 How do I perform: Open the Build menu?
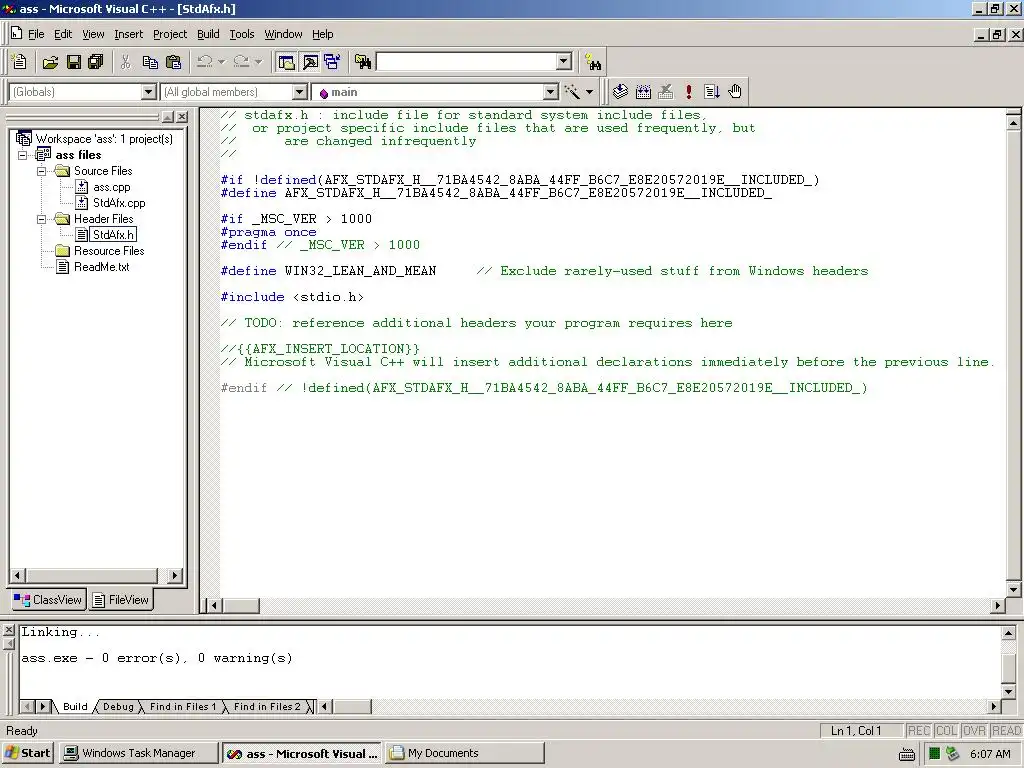click(208, 34)
